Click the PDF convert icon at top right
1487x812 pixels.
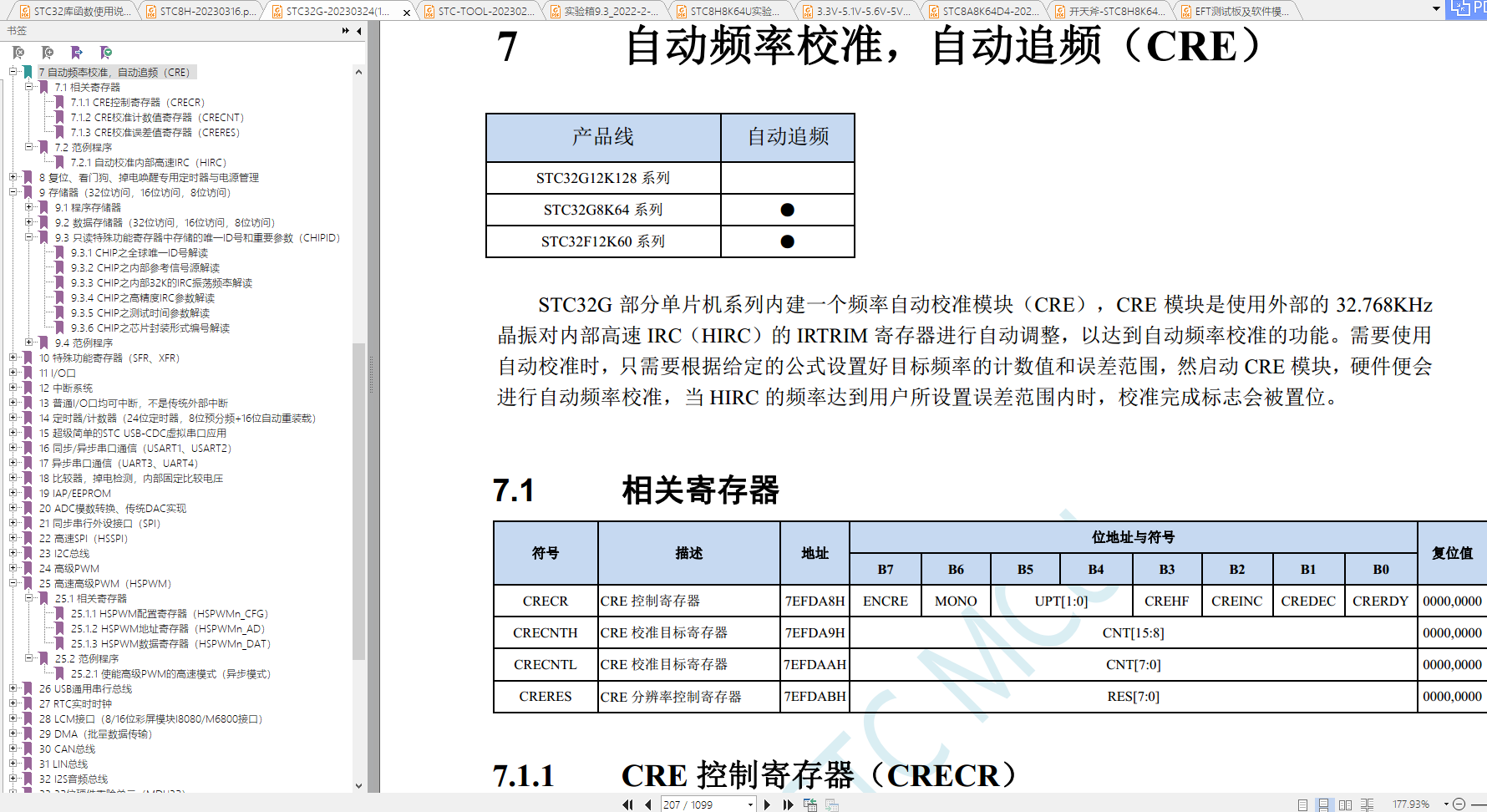1468,8
